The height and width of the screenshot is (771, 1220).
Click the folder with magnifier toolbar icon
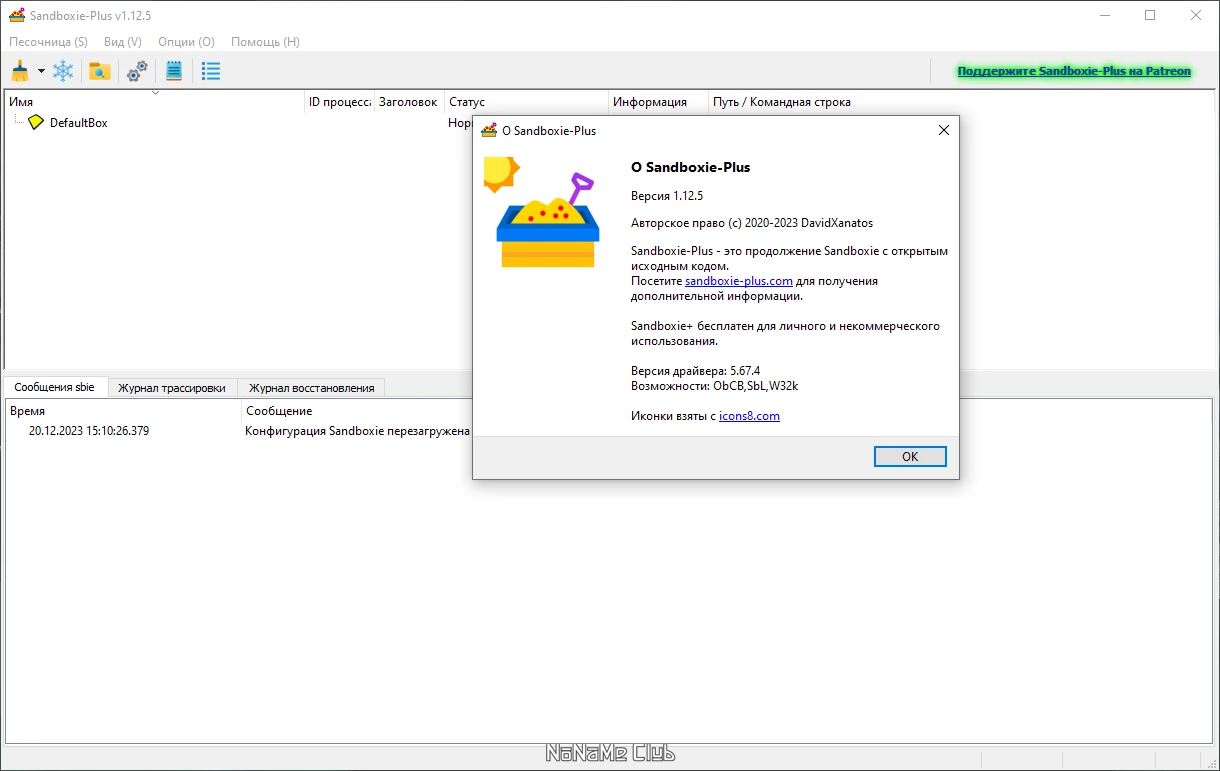click(x=99, y=71)
